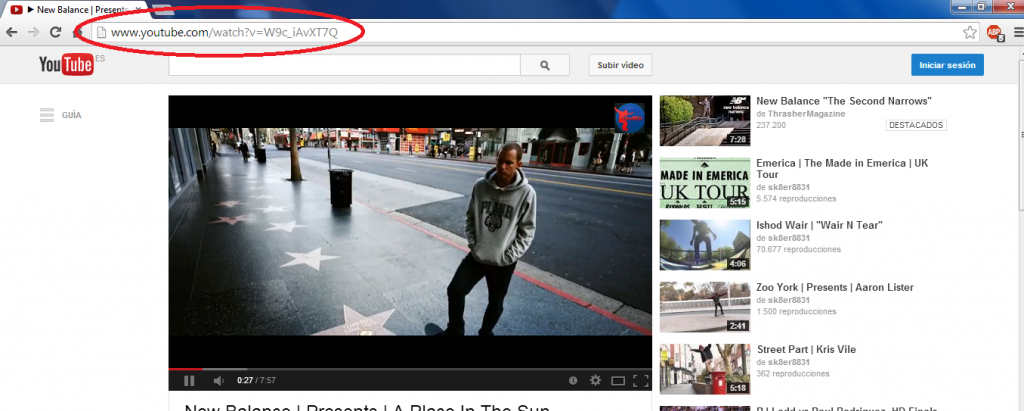Bookmark this page with the star icon
Screen dimensions: 1024x411
tap(970, 32)
